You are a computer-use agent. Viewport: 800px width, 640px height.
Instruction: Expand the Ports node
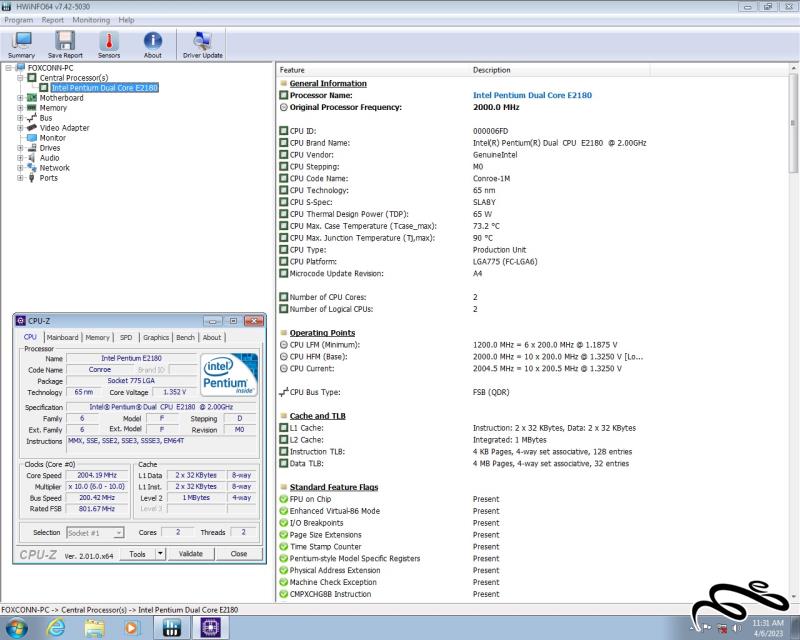pyautogui.click(x=20, y=178)
